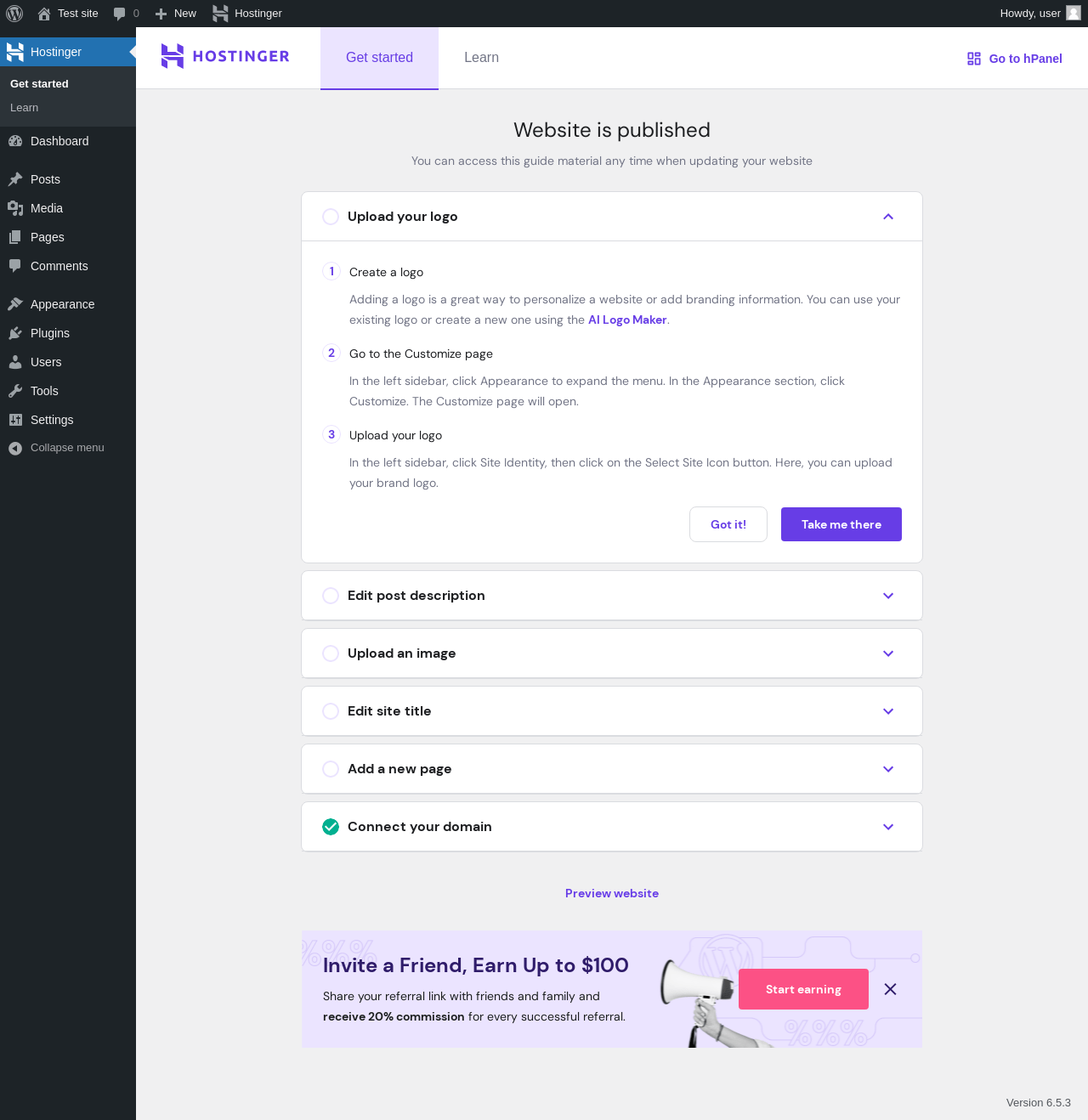Select the Tools wrench icon

(x=15, y=391)
